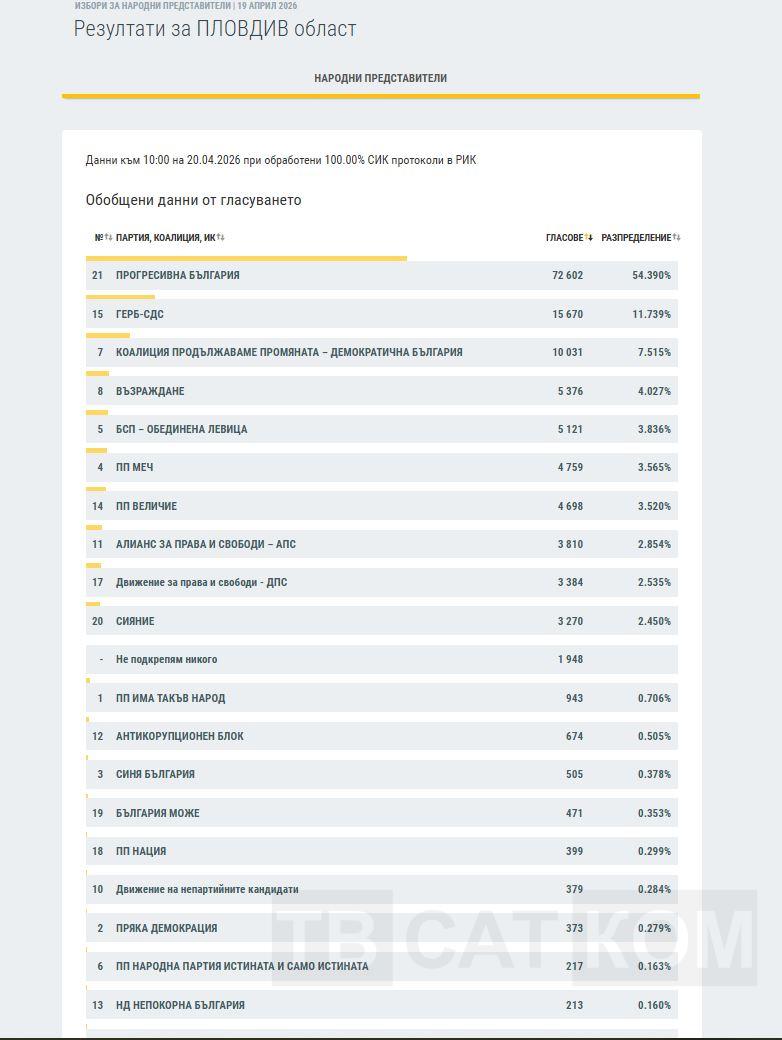Click the sort arrow beside ГЛАСОВЕ
782x1040 pixels.
coord(589,238)
